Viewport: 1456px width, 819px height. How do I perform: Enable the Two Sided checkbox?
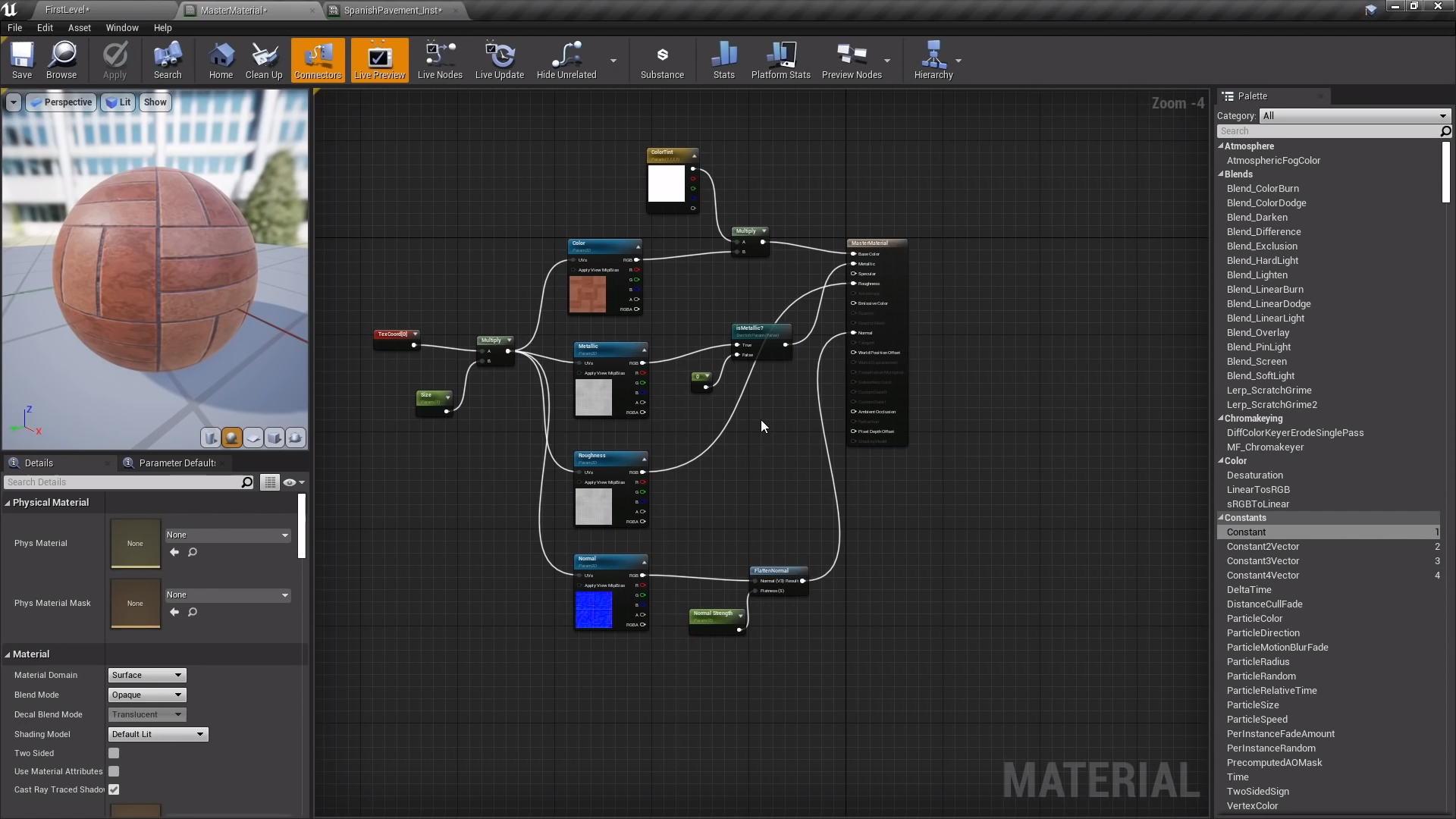[114, 753]
